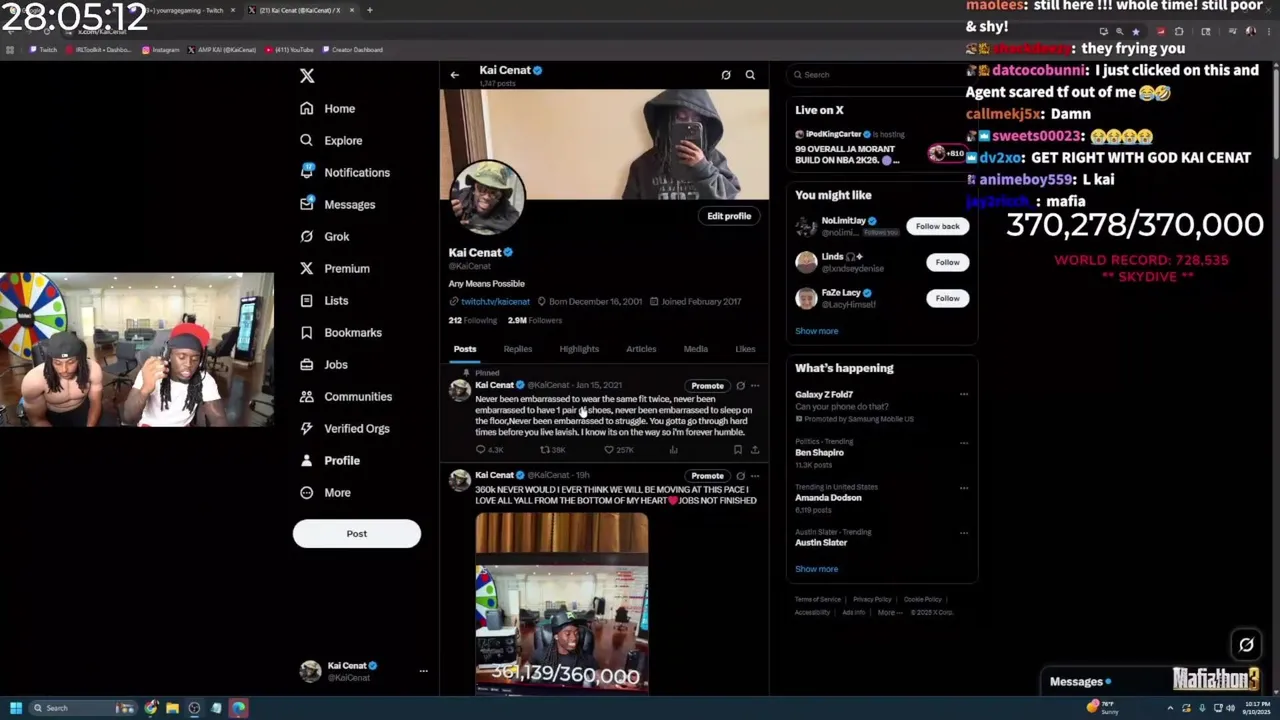The width and height of the screenshot is (1280, 720).
Task: Bookmark the pinned post
Action: click(x=738, y=450)
